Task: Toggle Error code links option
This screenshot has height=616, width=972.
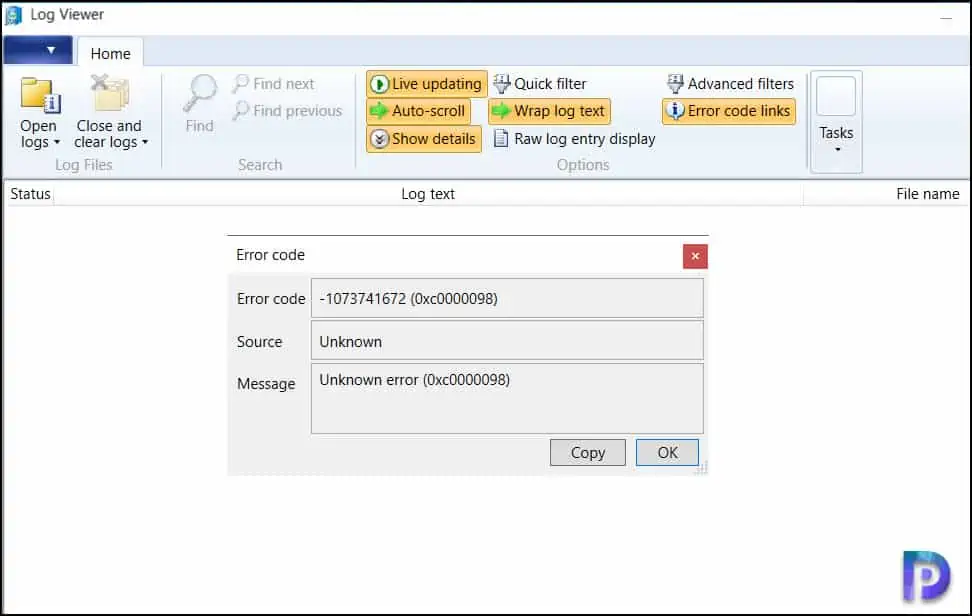Action: [728, 111]
